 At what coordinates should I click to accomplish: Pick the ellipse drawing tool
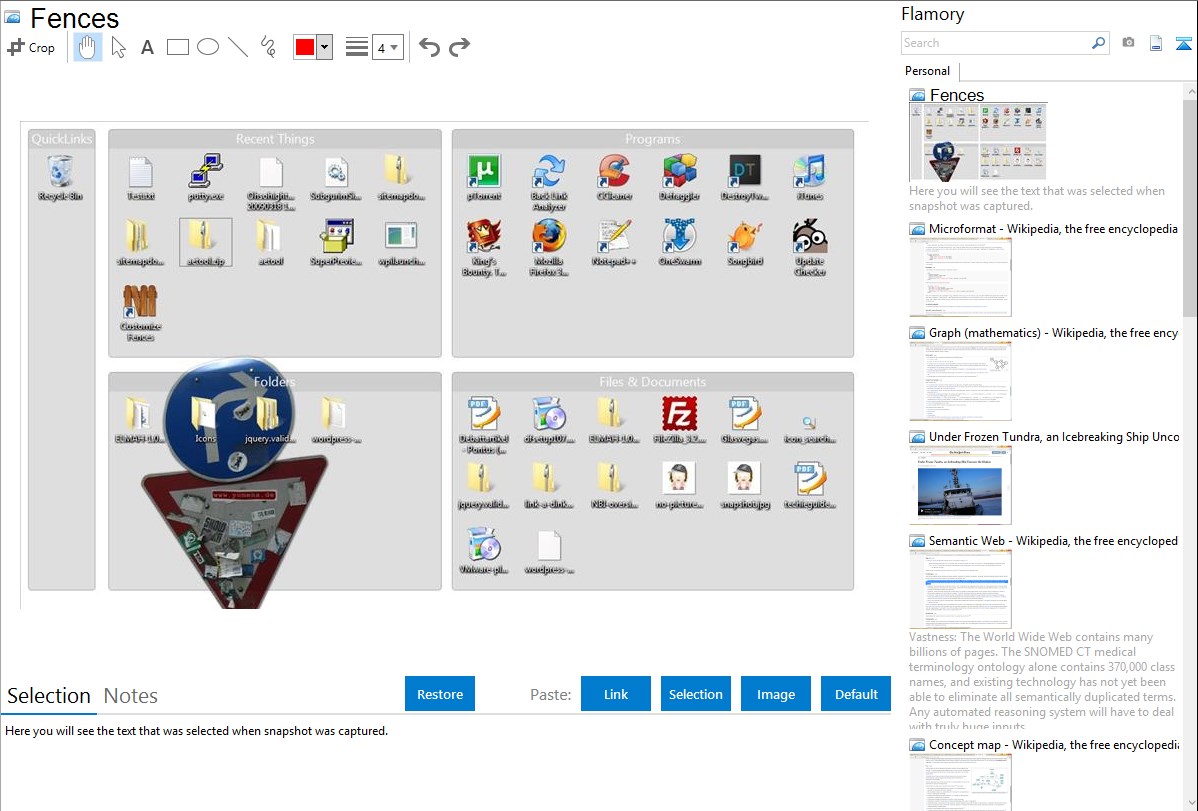click(x=208, y=47)
